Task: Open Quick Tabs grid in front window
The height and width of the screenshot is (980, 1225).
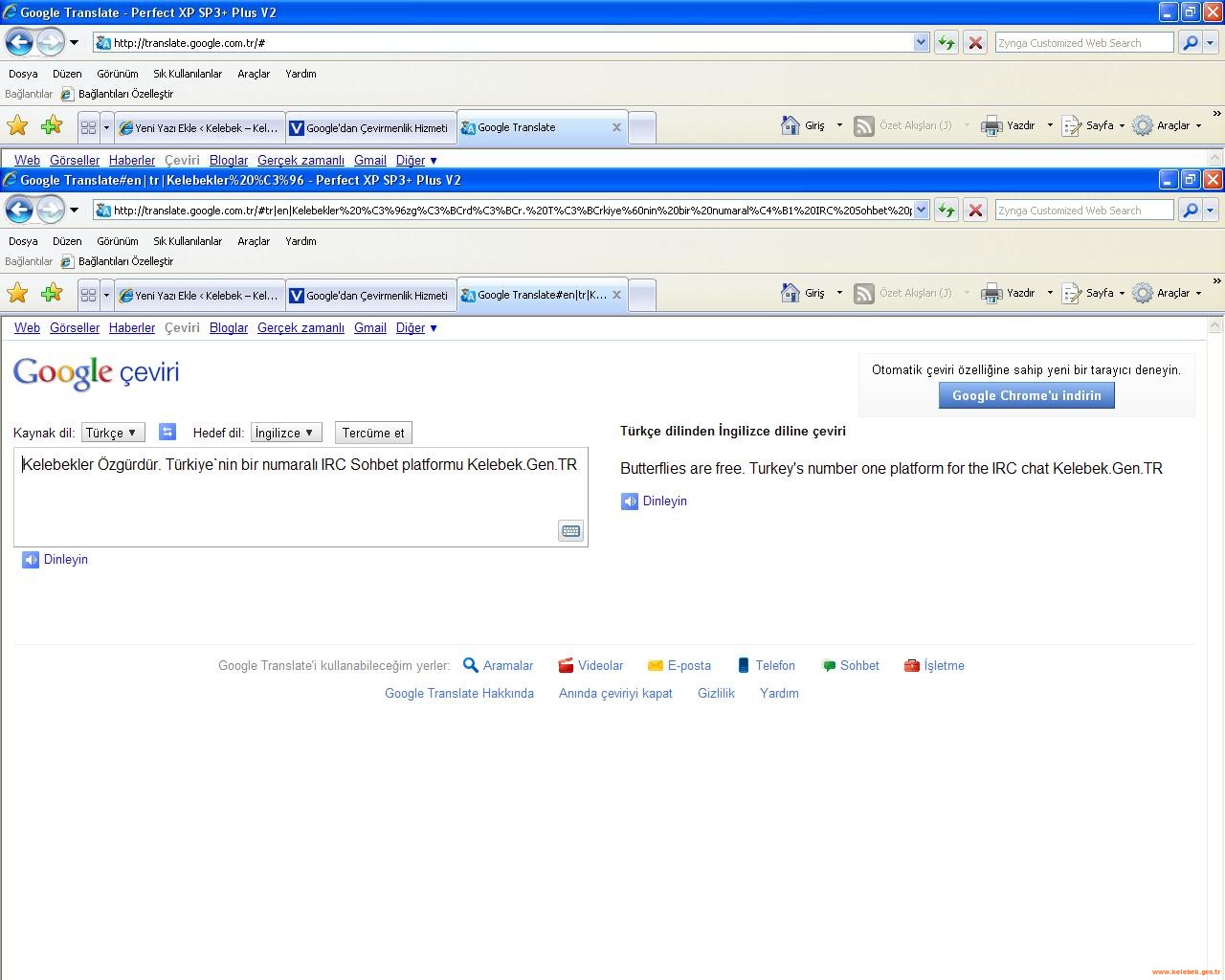Action: pos(88,294)
